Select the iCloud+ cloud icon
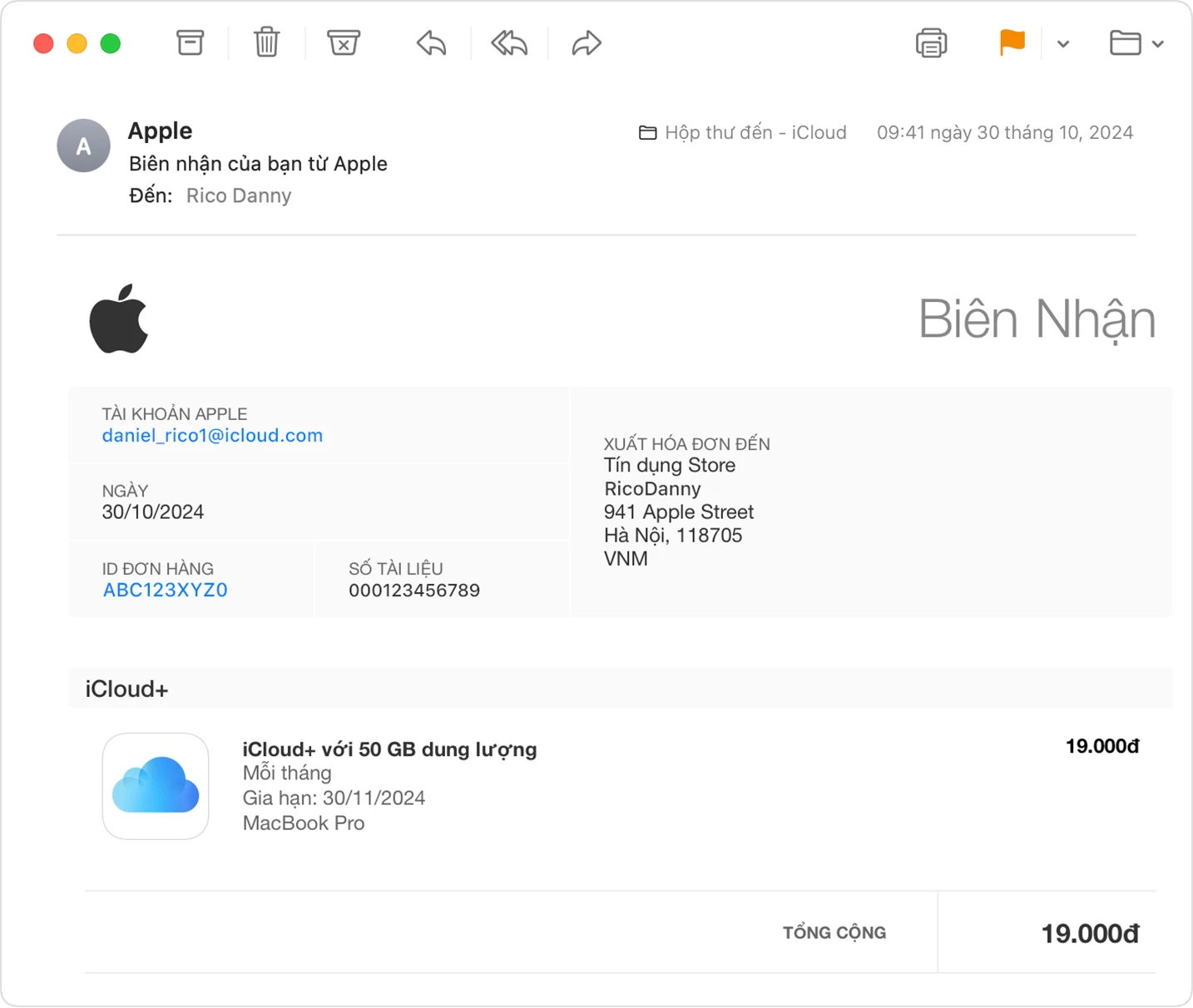The height and width of the screenshot is (1008, 1193). tap(155, 786)
